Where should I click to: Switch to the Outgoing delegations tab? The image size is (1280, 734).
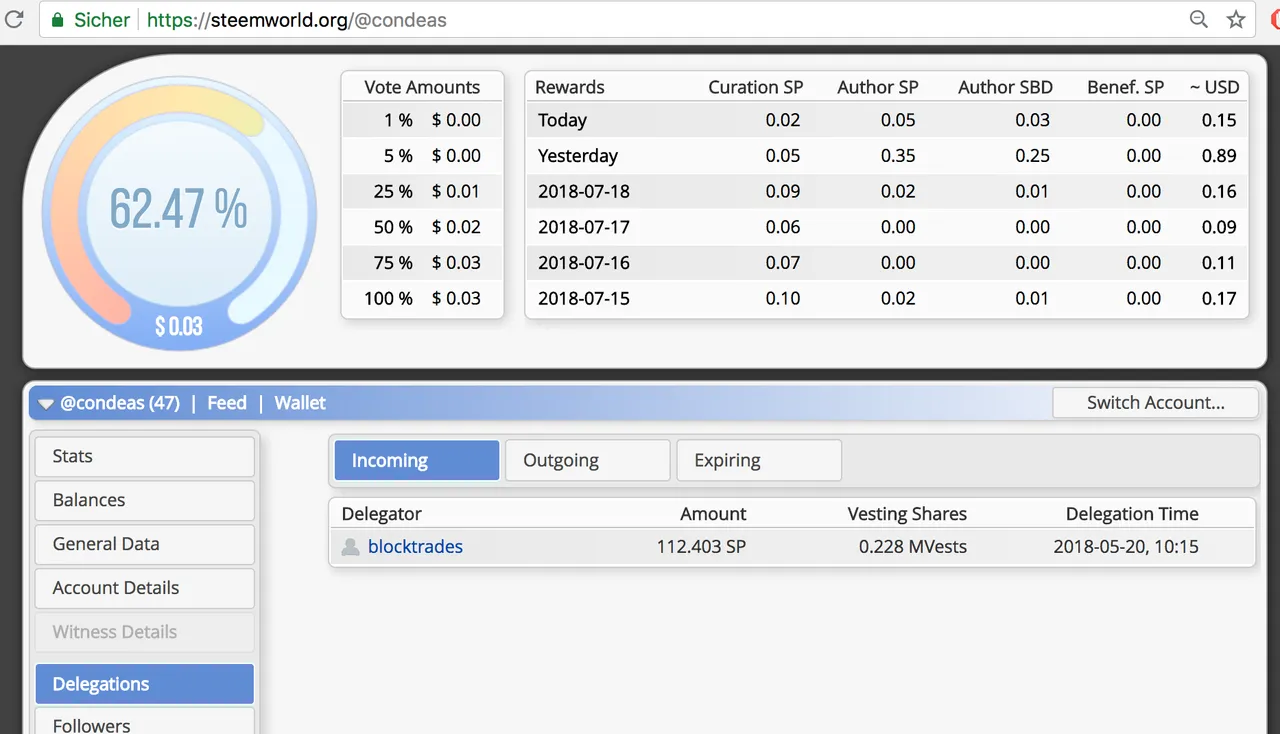587,460
